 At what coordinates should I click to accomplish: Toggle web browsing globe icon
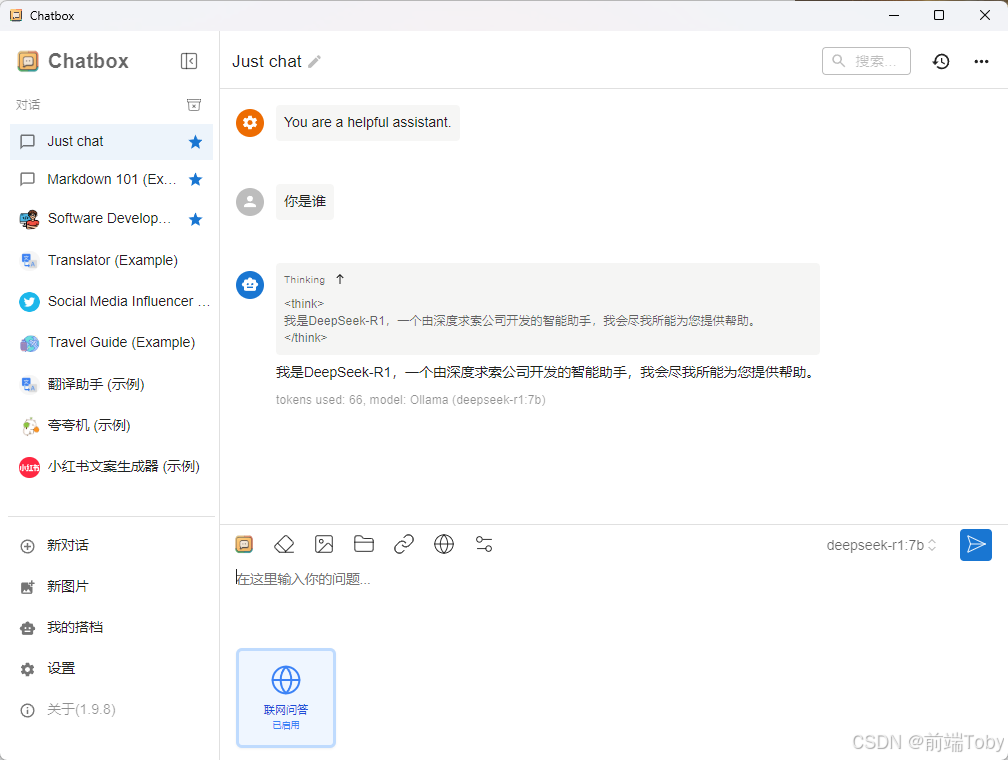pyautogui.click(x=444, y=544)
